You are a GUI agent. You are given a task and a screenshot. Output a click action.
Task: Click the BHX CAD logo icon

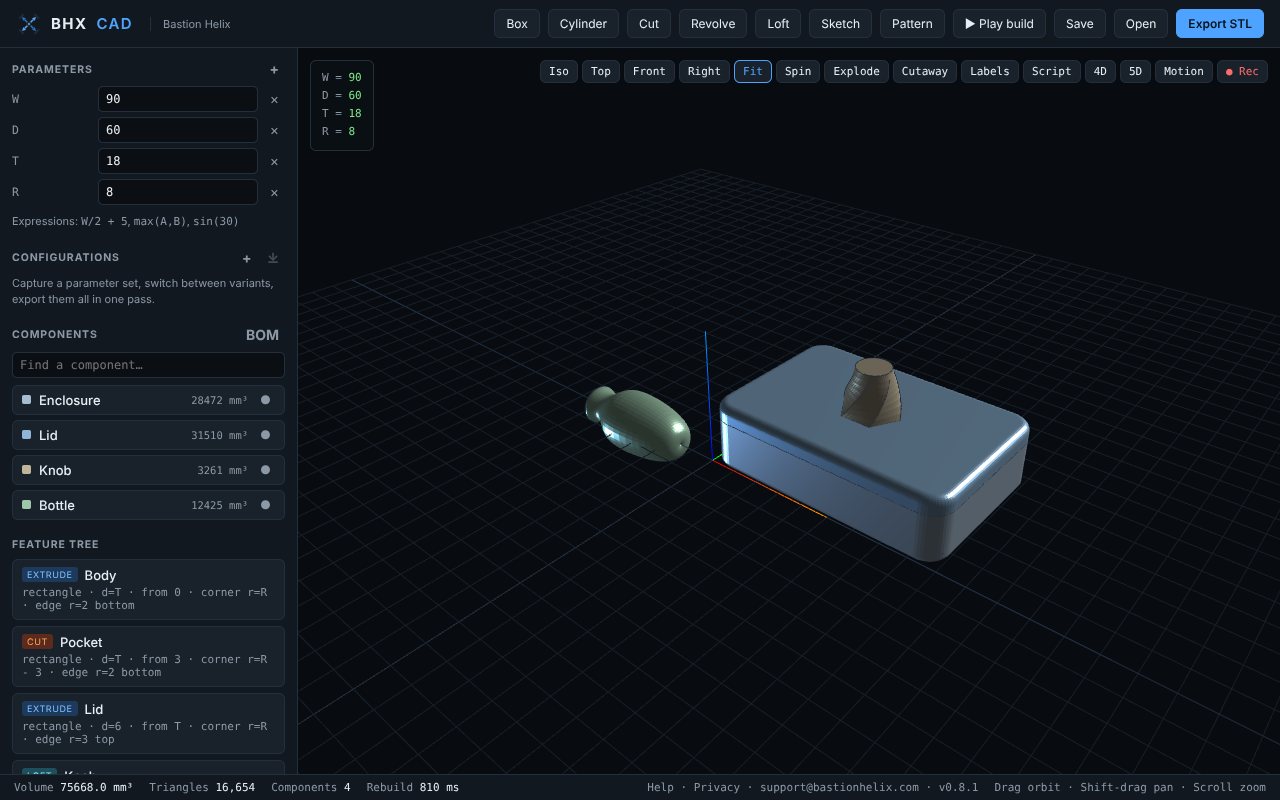pos(30,24)
